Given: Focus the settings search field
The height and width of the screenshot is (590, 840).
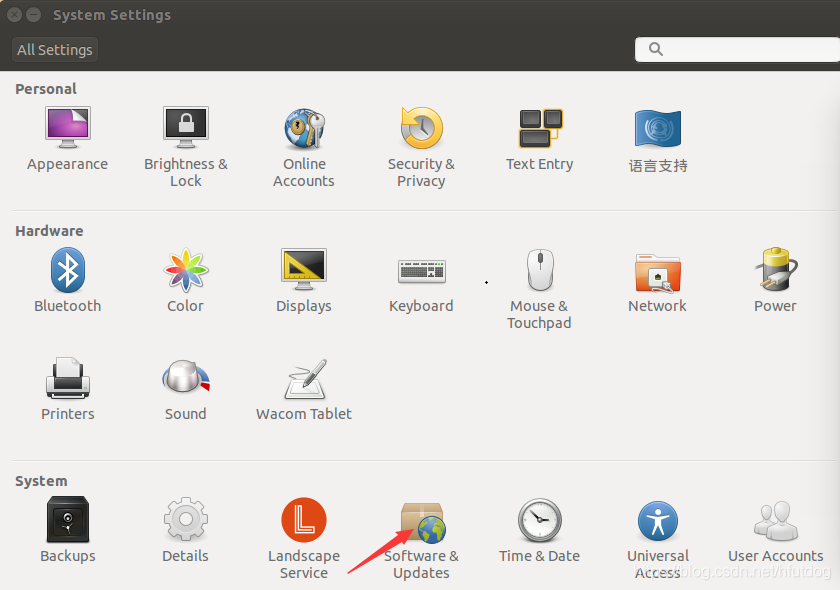Looking at the screenshot, I should point(737,49).
